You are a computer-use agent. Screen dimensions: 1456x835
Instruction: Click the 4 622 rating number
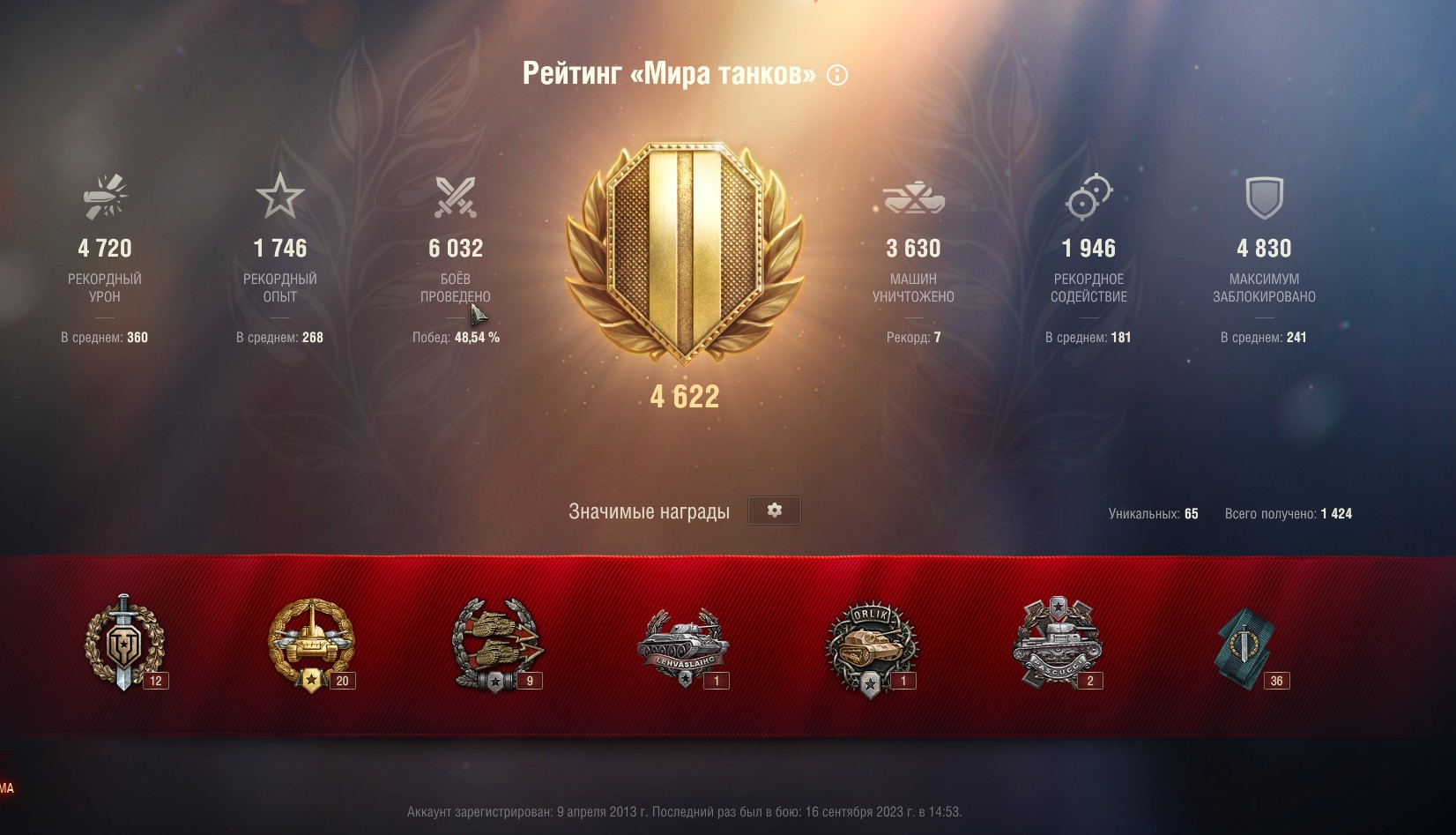(x=685, y=397)
